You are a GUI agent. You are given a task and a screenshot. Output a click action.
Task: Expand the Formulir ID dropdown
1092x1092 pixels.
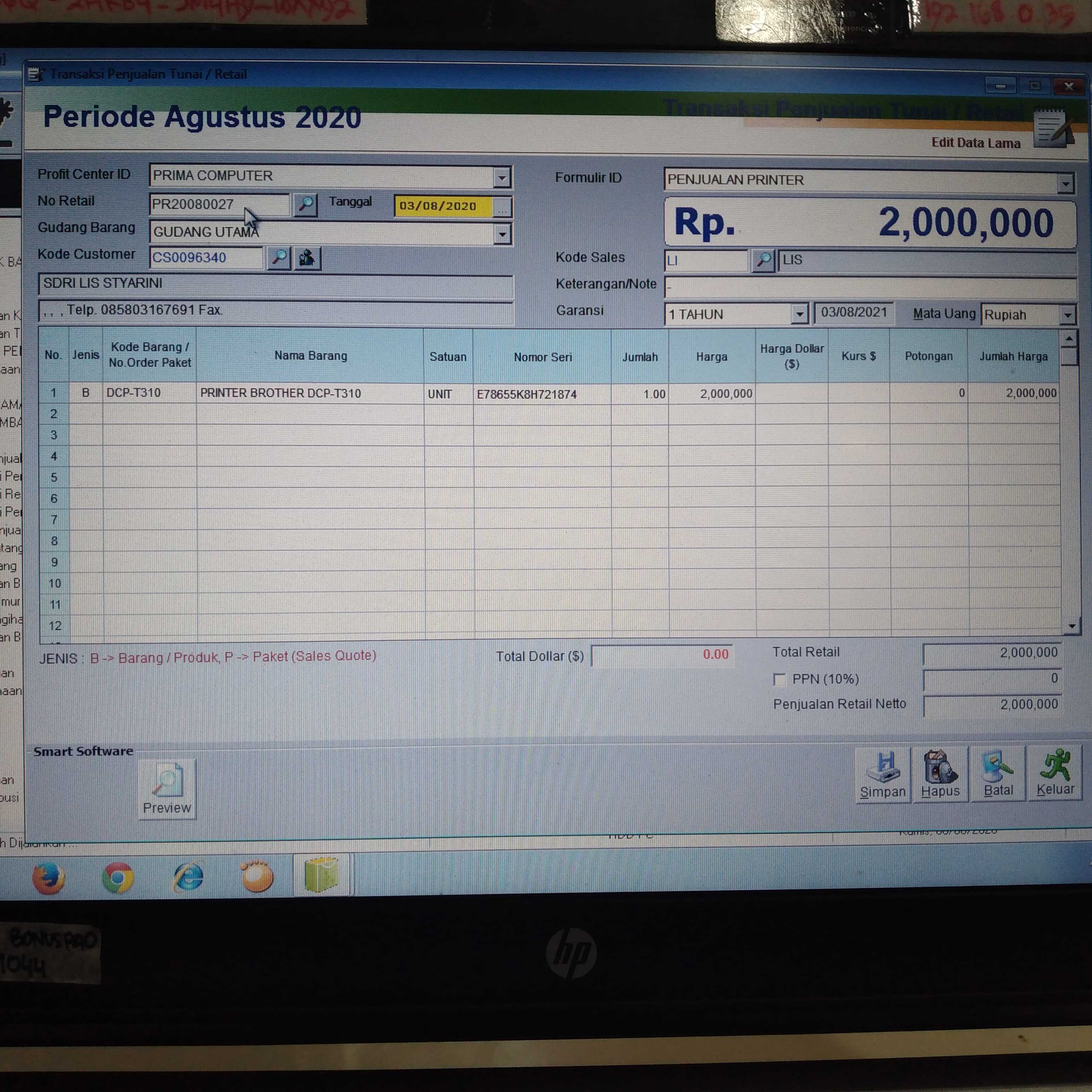click(1065, 183)
